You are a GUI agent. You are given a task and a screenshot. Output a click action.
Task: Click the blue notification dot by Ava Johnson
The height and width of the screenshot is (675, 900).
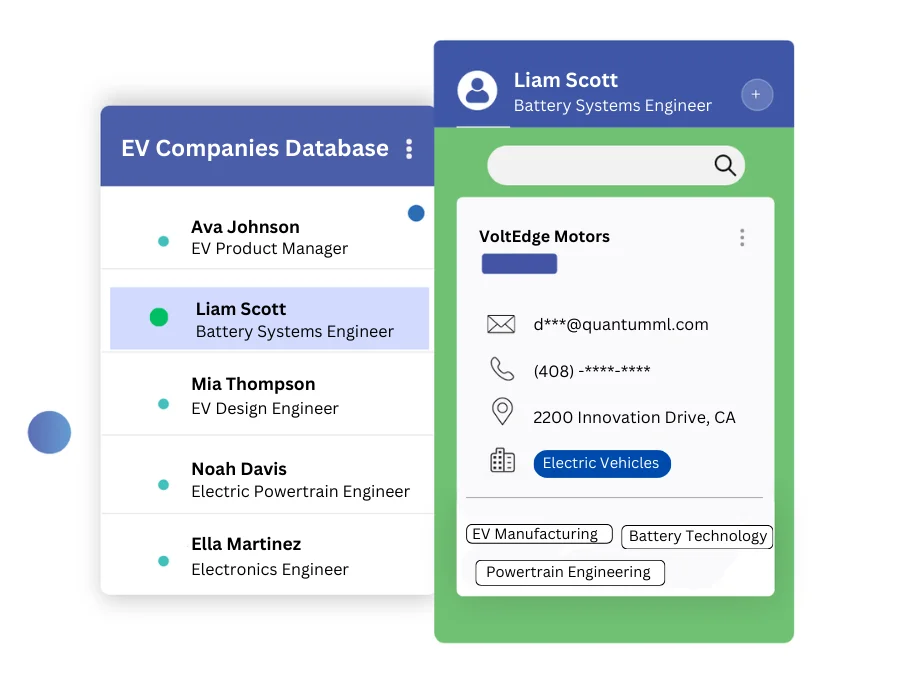click(416, 214)
